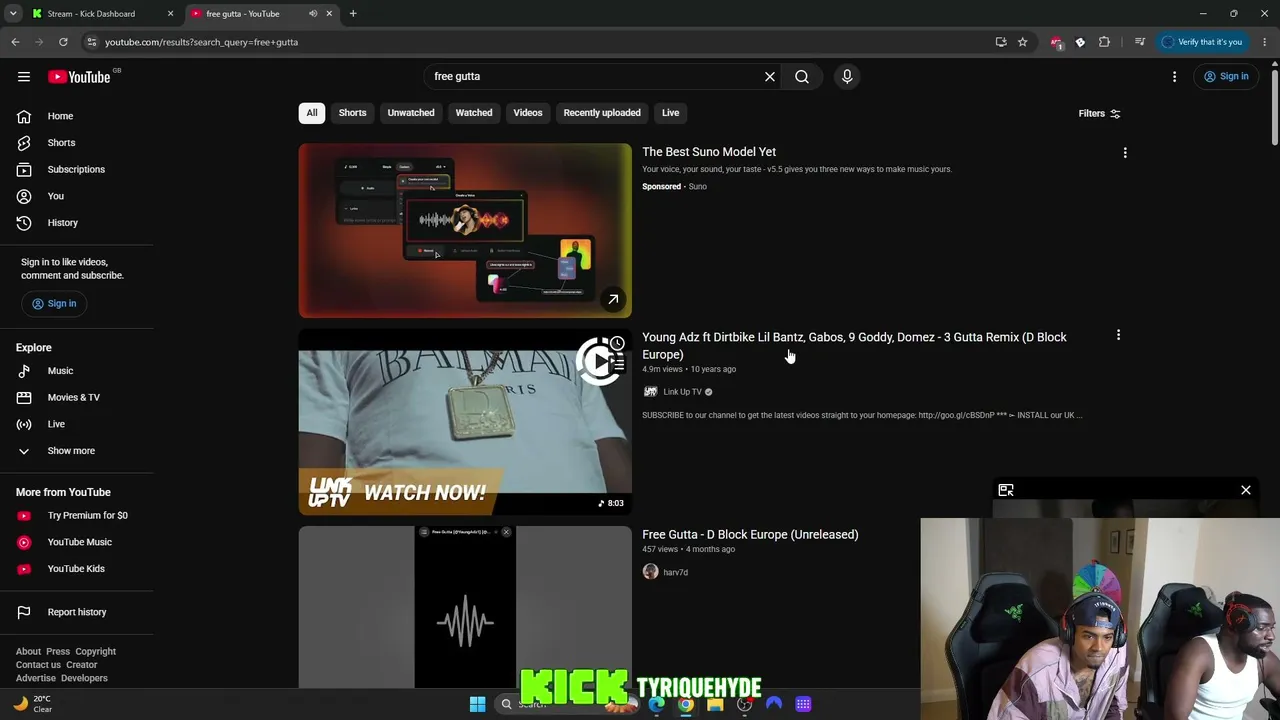Open Microsoft Edge from the taskbar
Viewport: 1280px width, 720px height.
click(x=656, y=704)
